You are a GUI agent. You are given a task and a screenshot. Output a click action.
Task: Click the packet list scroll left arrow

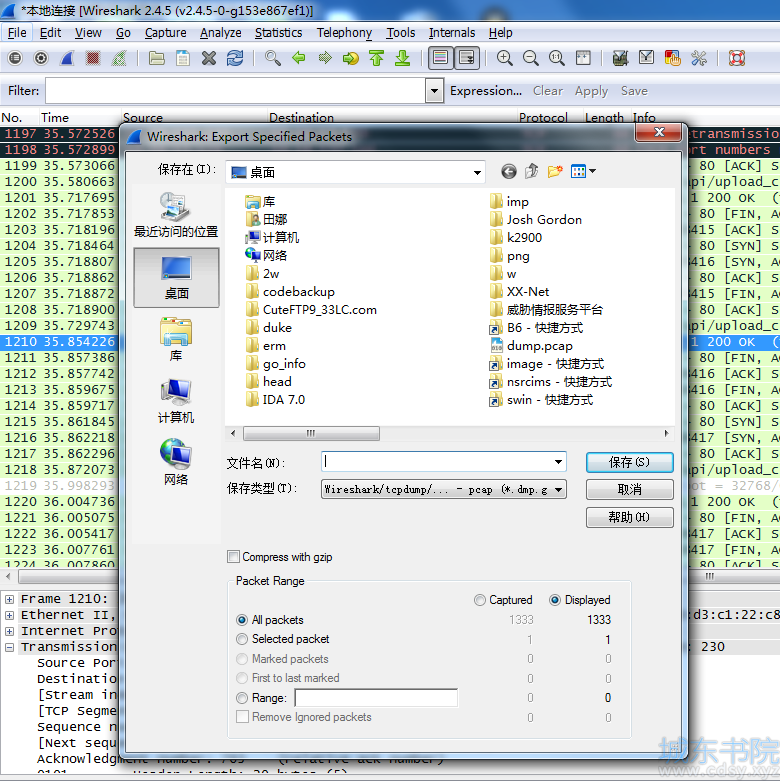[8, 576]
